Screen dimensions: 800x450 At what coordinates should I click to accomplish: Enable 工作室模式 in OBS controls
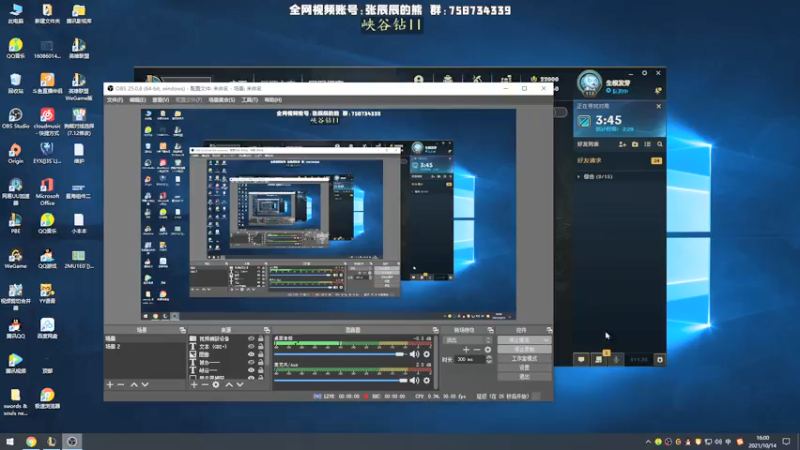[524, 358]
